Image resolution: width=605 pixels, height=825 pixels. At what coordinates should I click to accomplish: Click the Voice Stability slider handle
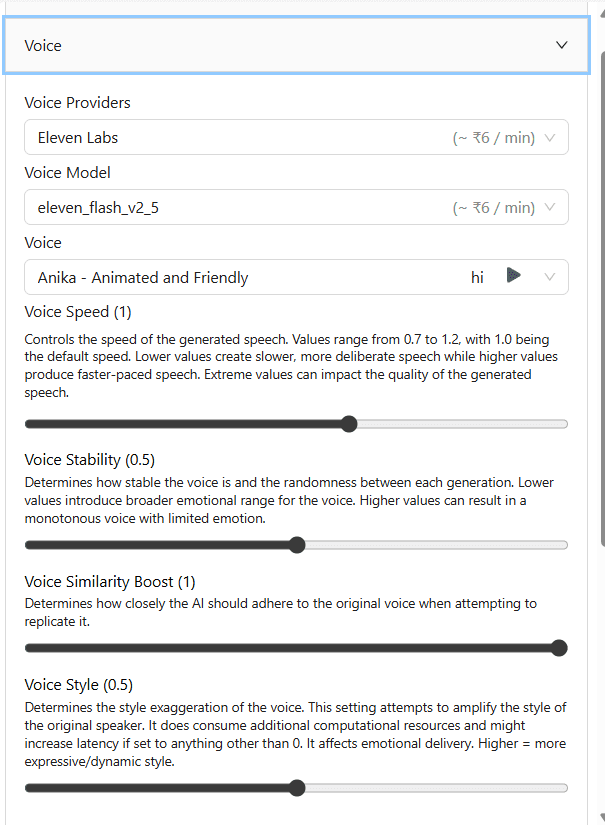coord(296,545)
